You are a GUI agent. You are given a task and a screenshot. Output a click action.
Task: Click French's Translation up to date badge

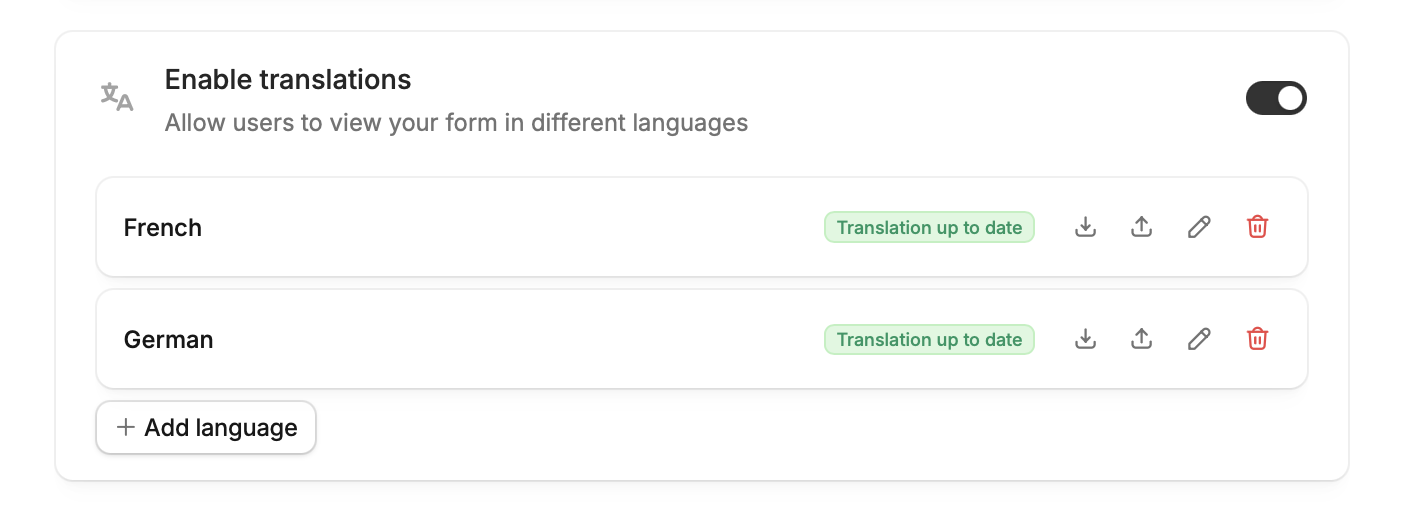[x=929, y=227]
